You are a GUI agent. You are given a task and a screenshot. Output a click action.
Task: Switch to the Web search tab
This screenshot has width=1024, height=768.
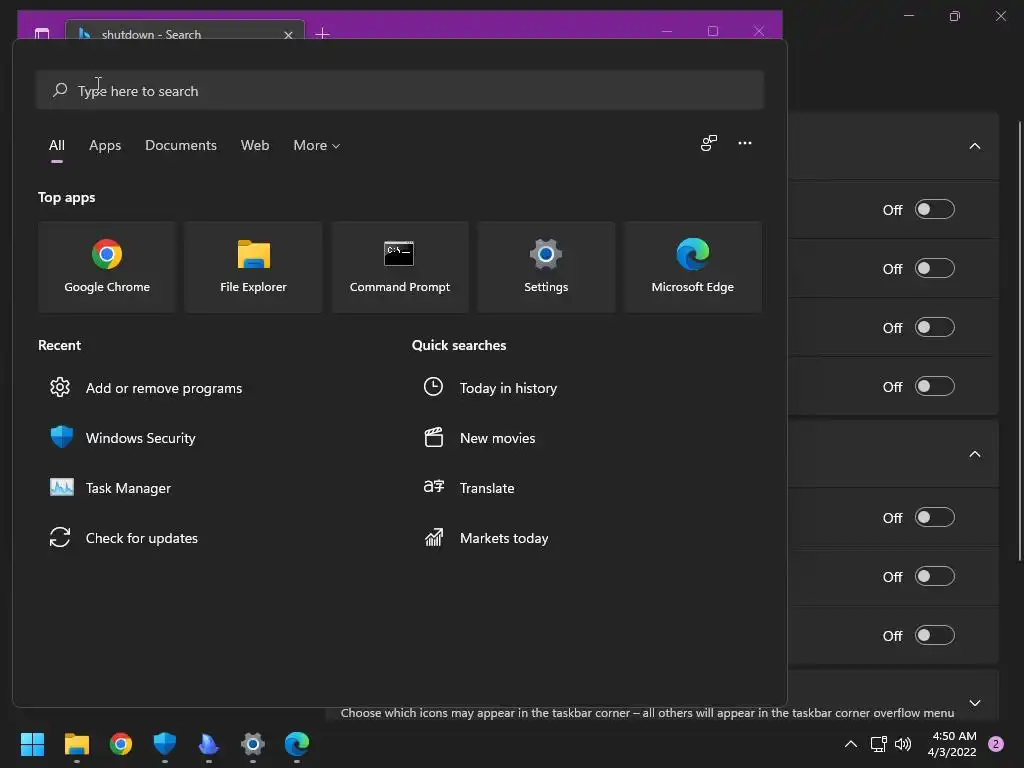click(255, 146)
